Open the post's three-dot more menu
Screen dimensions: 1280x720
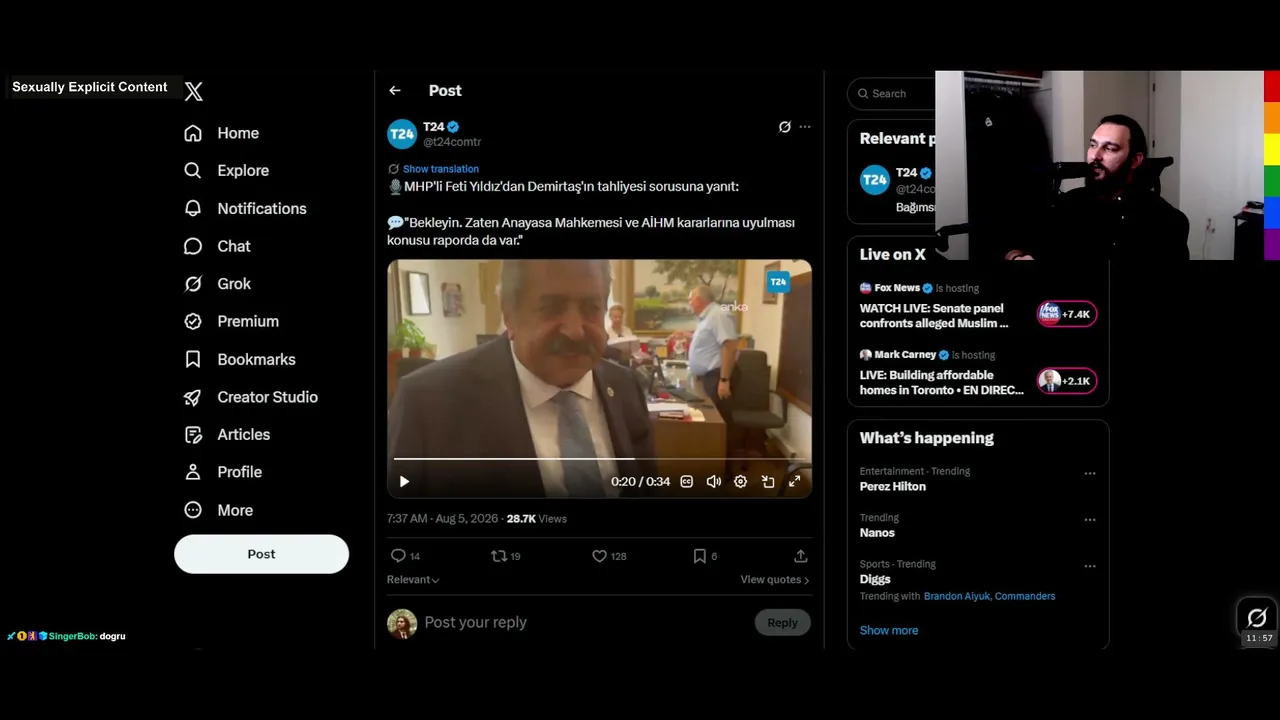(x=805, y=127)
